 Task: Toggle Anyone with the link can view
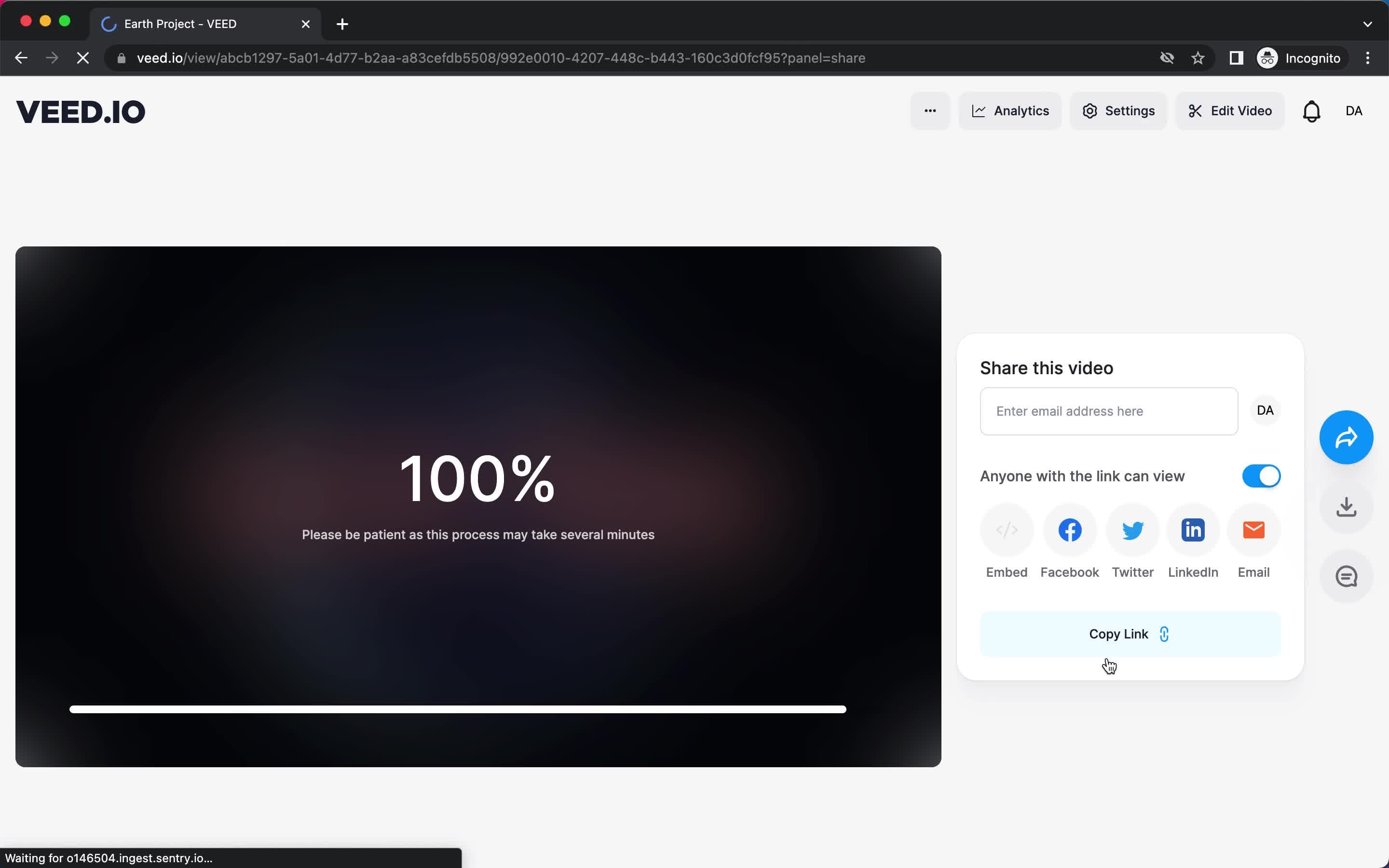click(1261, 475)
